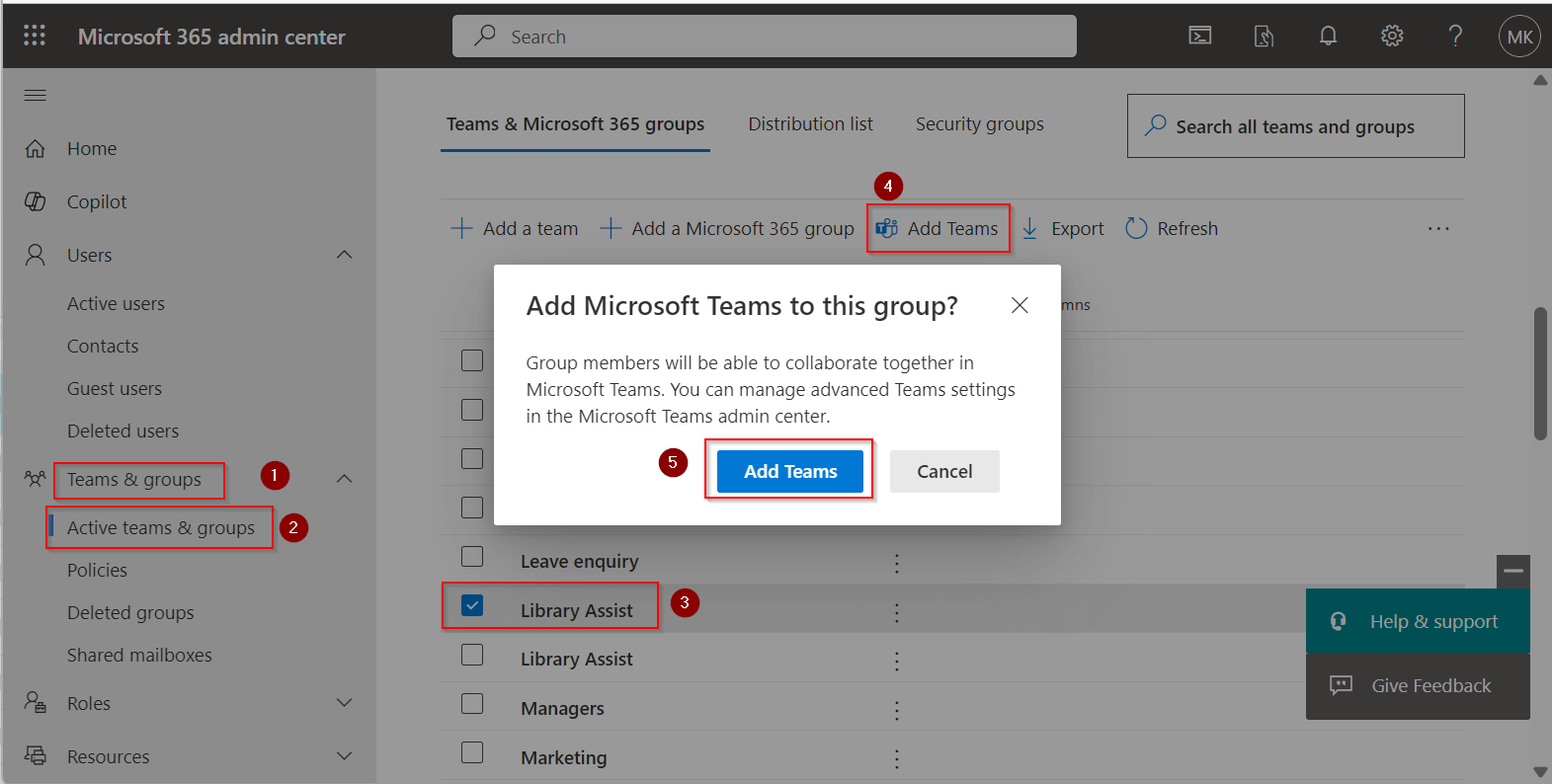Check the Marketing checkbox

pyautogui.click(x=472, y=752)
